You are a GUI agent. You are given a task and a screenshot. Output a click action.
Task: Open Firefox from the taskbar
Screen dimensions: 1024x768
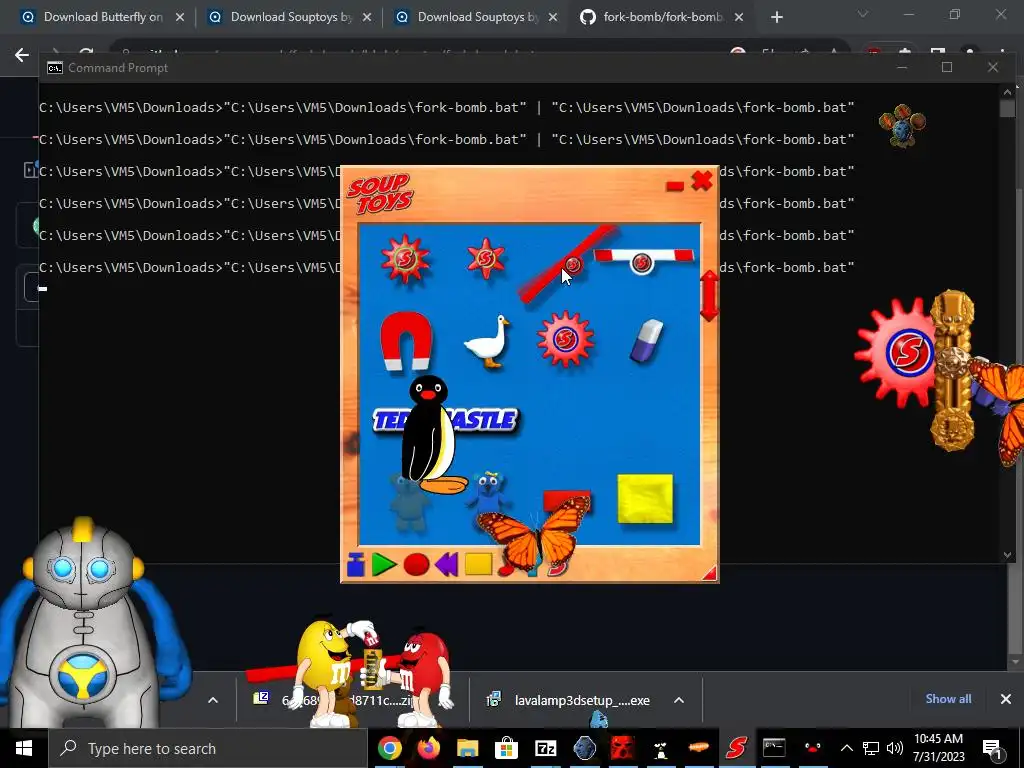pos(428,748)
